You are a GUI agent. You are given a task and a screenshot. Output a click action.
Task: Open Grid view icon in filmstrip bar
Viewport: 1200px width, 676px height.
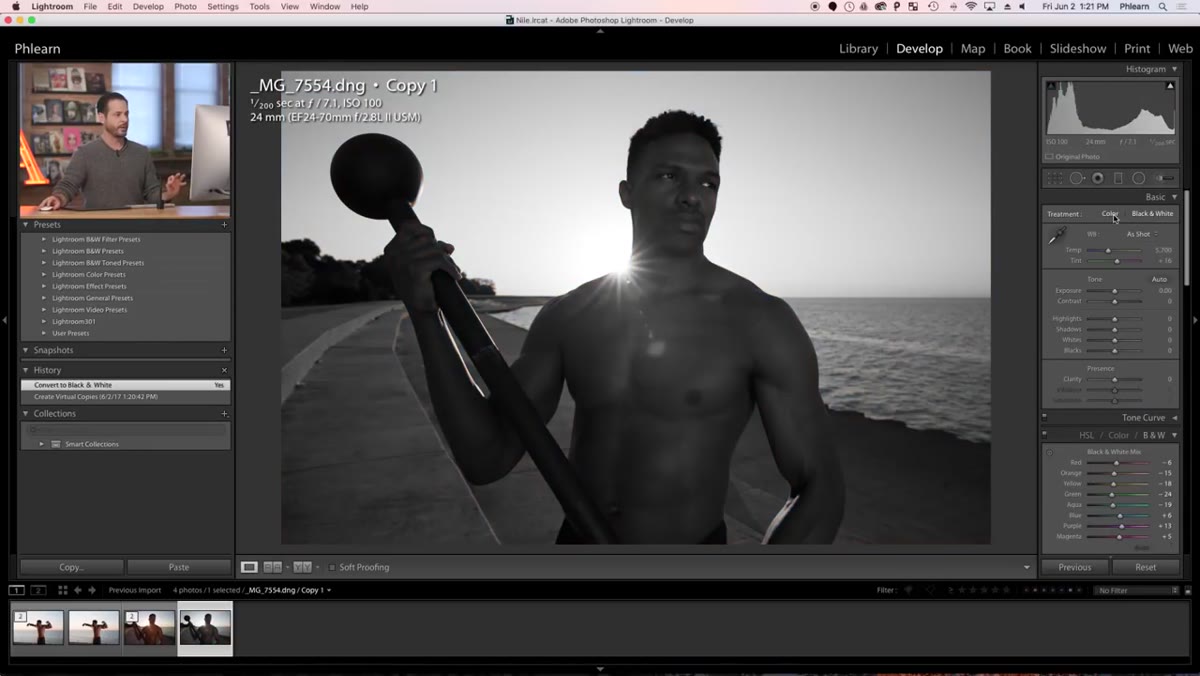62,590
